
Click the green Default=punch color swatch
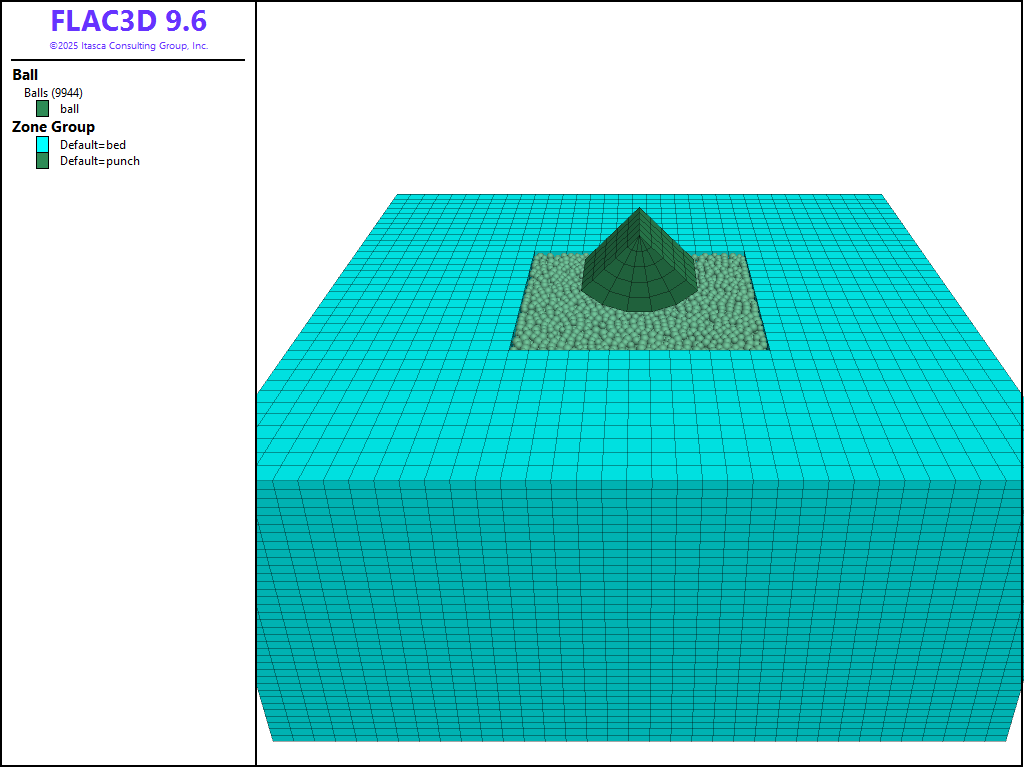click(42, 161)
